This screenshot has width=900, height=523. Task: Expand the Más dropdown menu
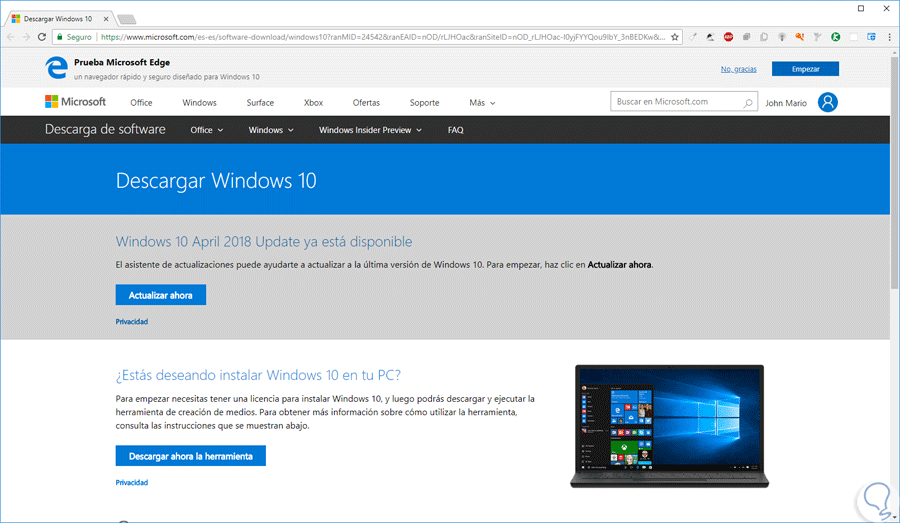coord(482,103)
